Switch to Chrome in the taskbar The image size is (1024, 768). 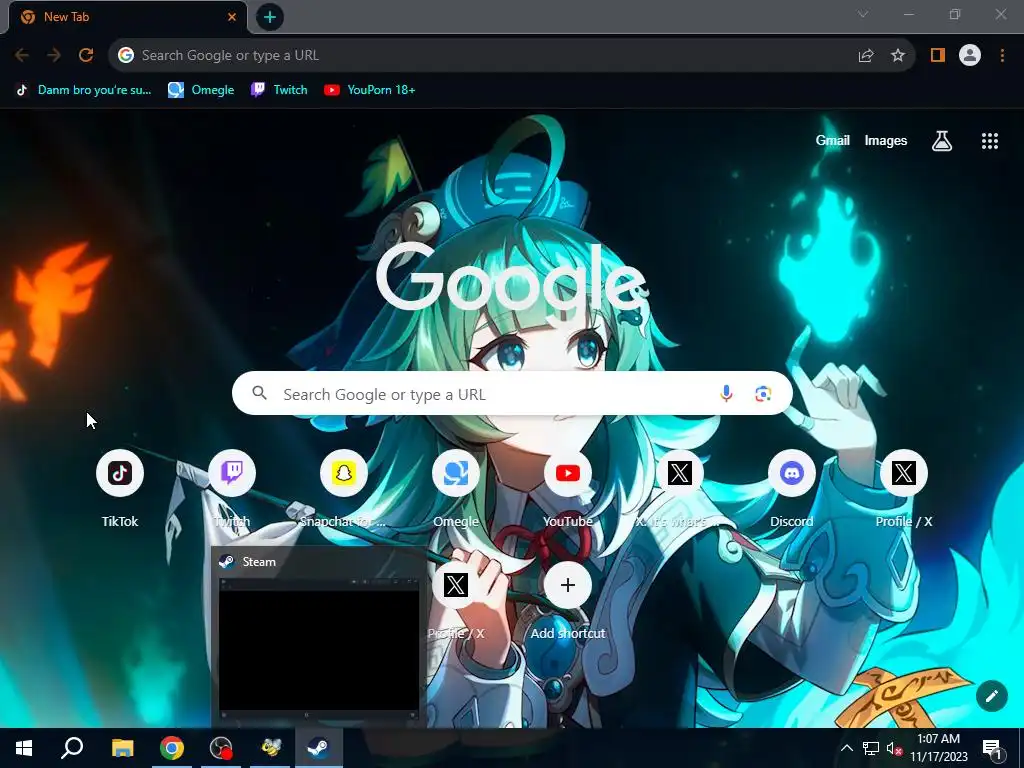[172, 748]
